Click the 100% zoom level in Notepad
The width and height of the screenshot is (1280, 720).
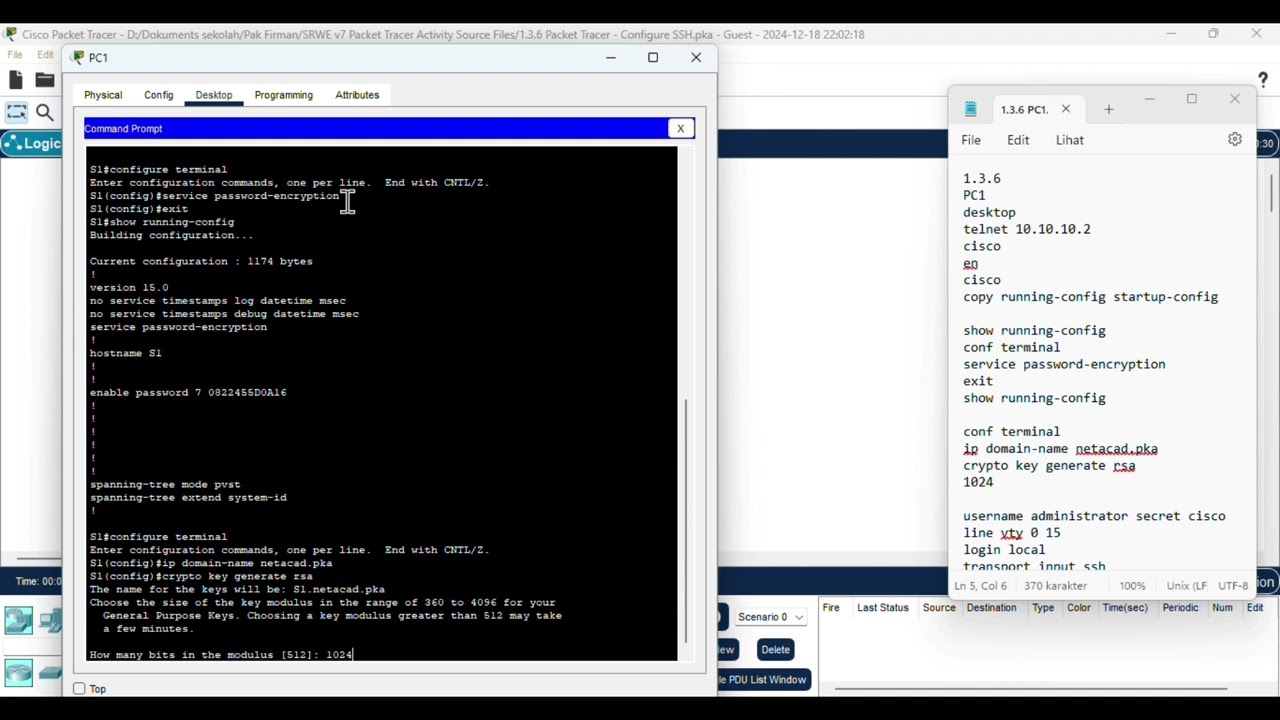(1133, 585)
